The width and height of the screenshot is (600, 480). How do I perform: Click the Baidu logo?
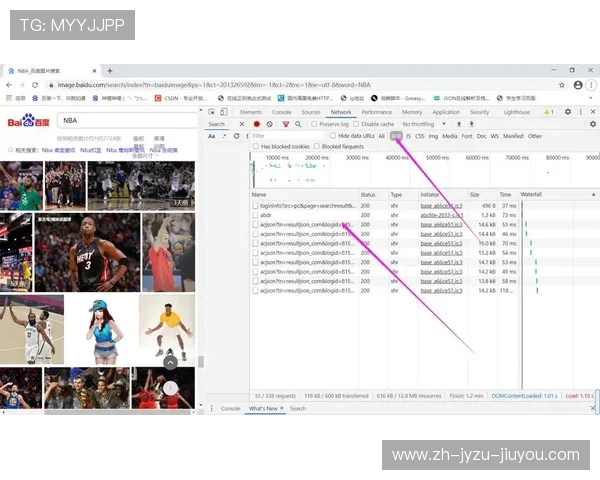click(x=29, y=121)
